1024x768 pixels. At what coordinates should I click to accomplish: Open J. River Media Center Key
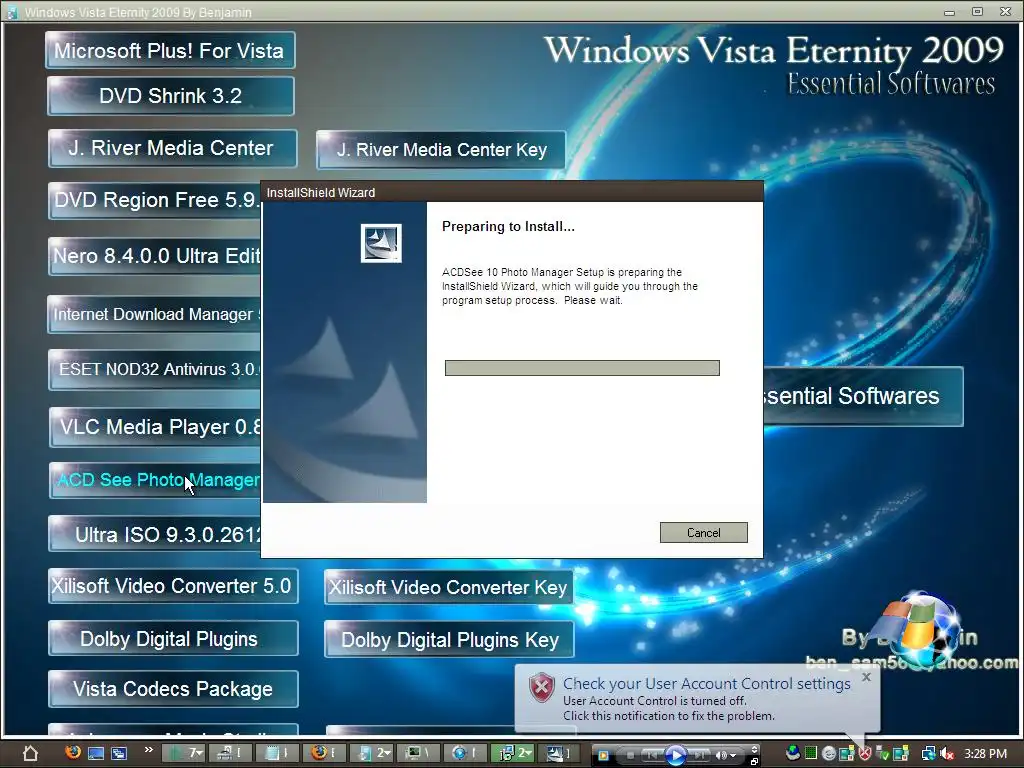pyautogui.click(x=441, y=150)
